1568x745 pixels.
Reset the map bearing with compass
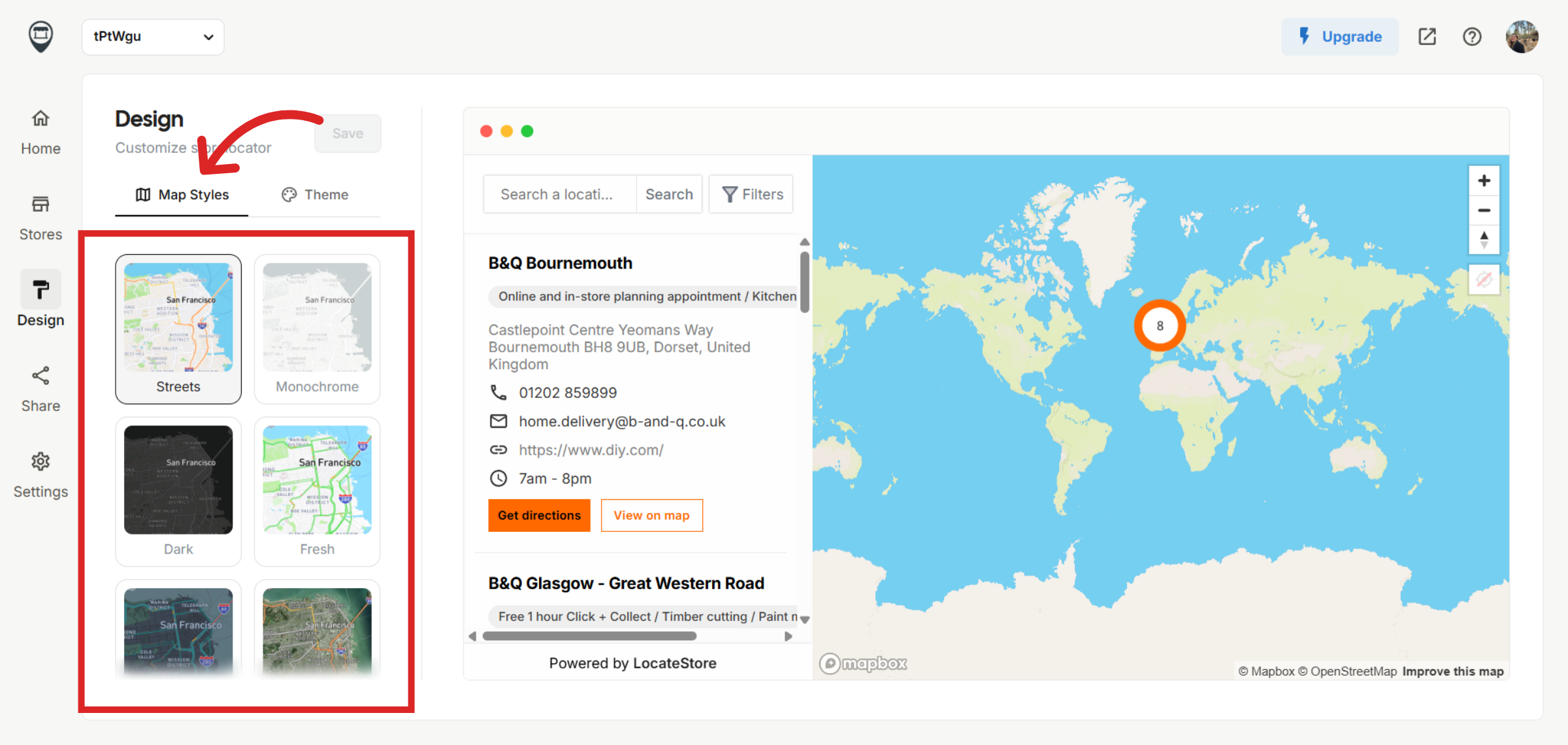[1484, 240]
